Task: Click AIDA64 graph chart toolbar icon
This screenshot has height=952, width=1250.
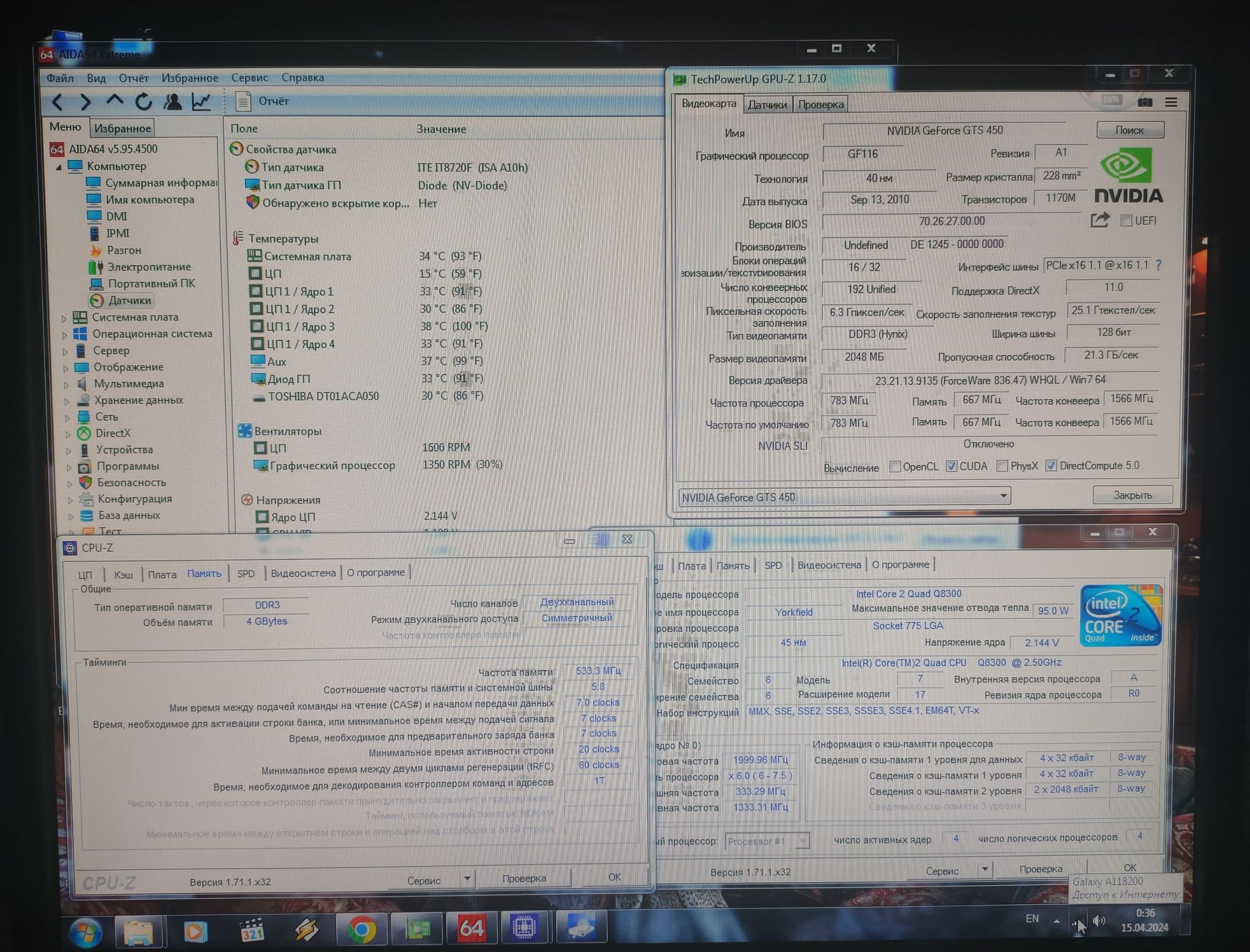Action: click(201, 101)
